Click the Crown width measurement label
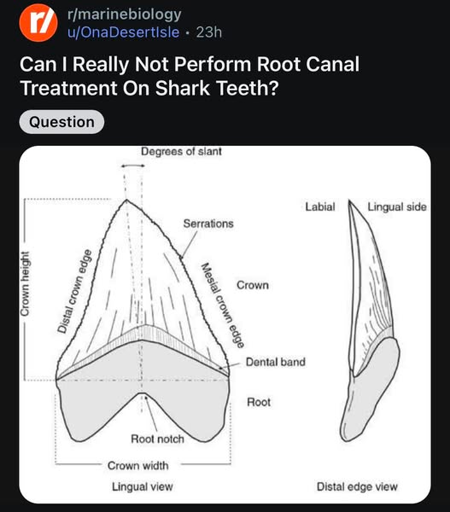This screenshot has width=450, height=512. click(138, 466)
